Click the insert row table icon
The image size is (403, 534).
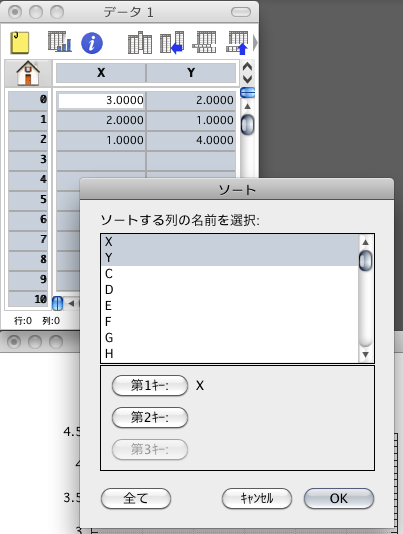(x=204, y=42)
